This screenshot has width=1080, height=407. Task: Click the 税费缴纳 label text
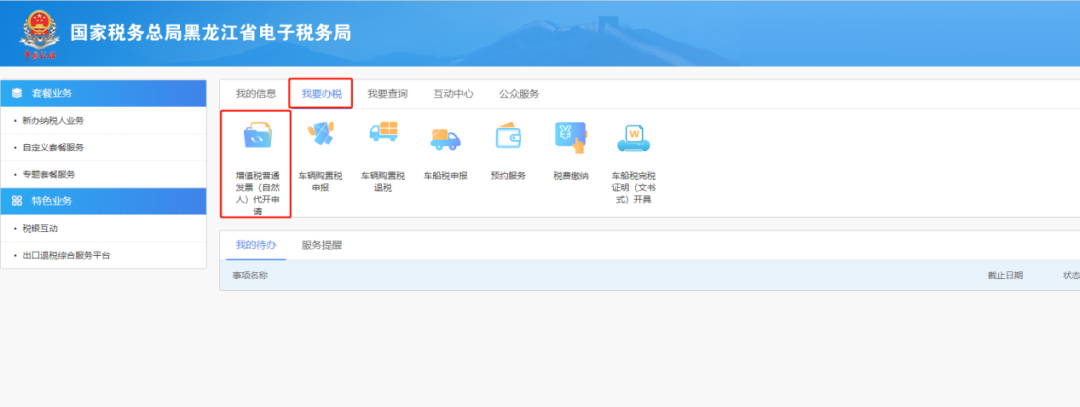click(x=571, y=176)
